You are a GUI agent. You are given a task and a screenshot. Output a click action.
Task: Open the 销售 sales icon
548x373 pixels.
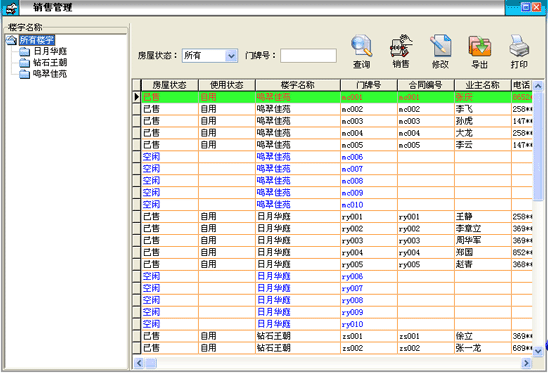click(401, 45)
